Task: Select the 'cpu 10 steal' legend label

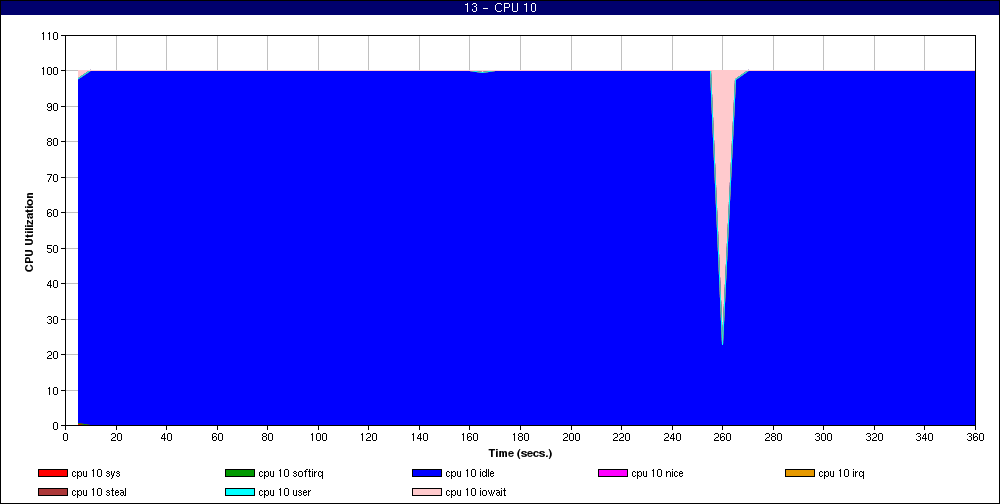Action: [99, 493]
